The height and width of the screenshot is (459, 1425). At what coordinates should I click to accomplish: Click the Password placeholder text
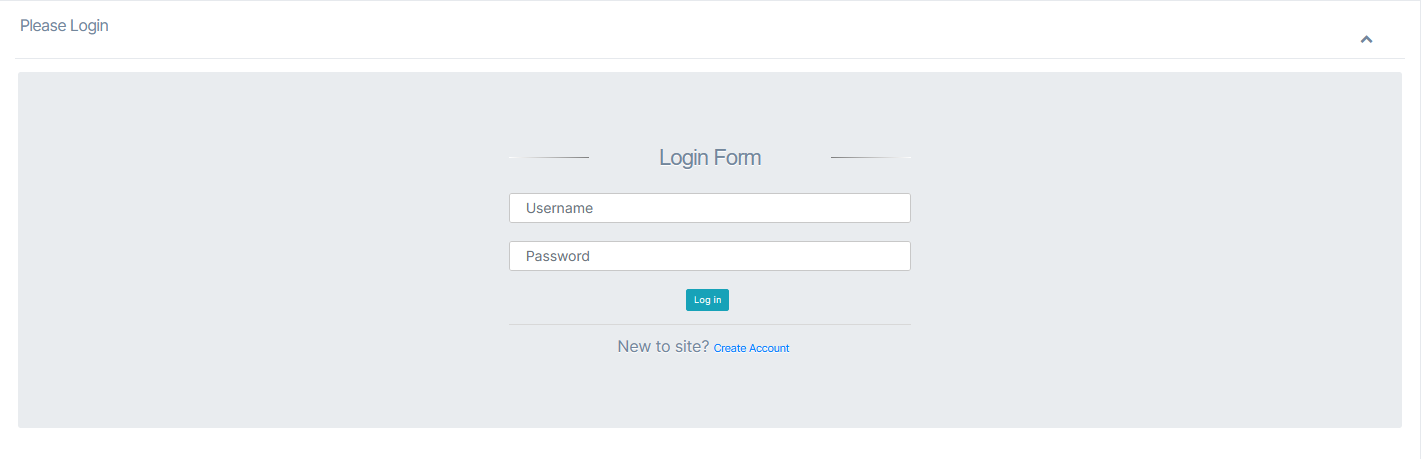pos(558,256)
